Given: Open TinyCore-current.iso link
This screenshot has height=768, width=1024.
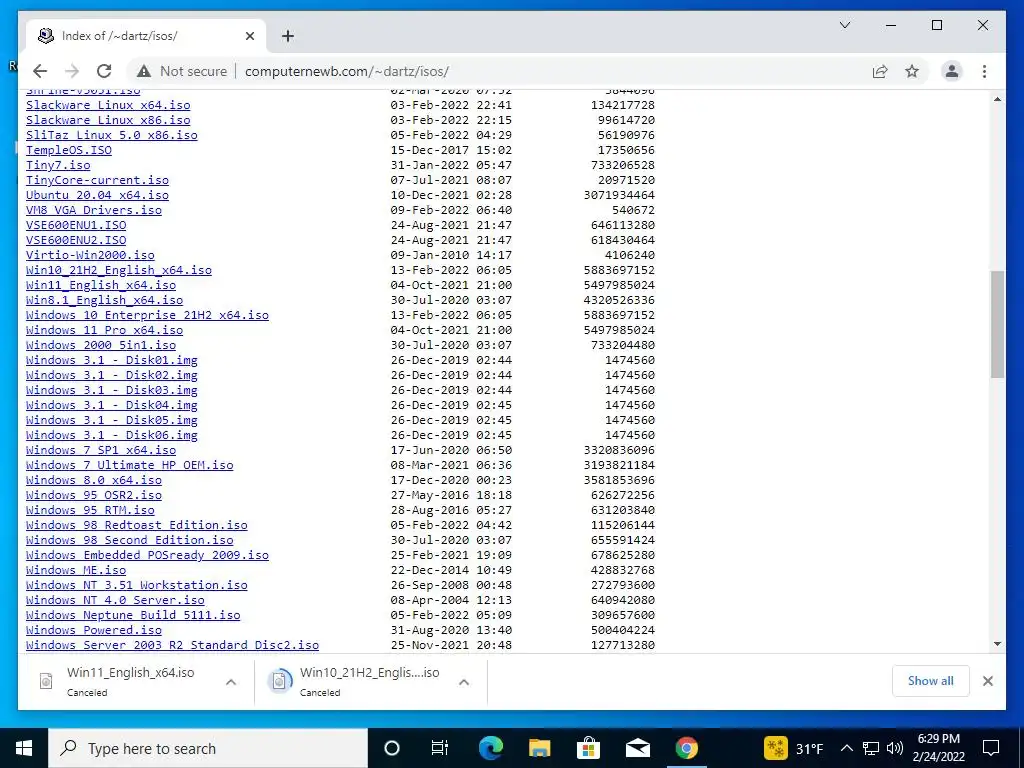Looking at the screenshot, I should coord(97,180).
